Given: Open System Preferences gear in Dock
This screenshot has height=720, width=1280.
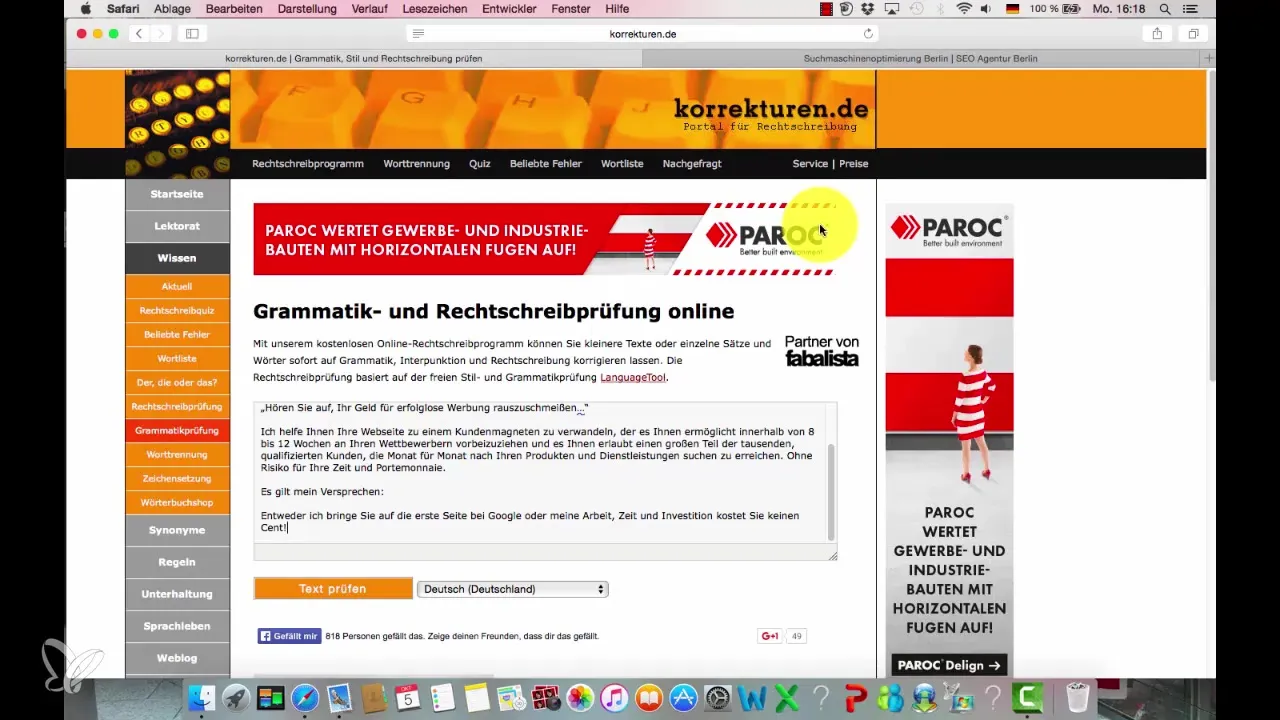Looking at the screenshot, I should (718, 697).
